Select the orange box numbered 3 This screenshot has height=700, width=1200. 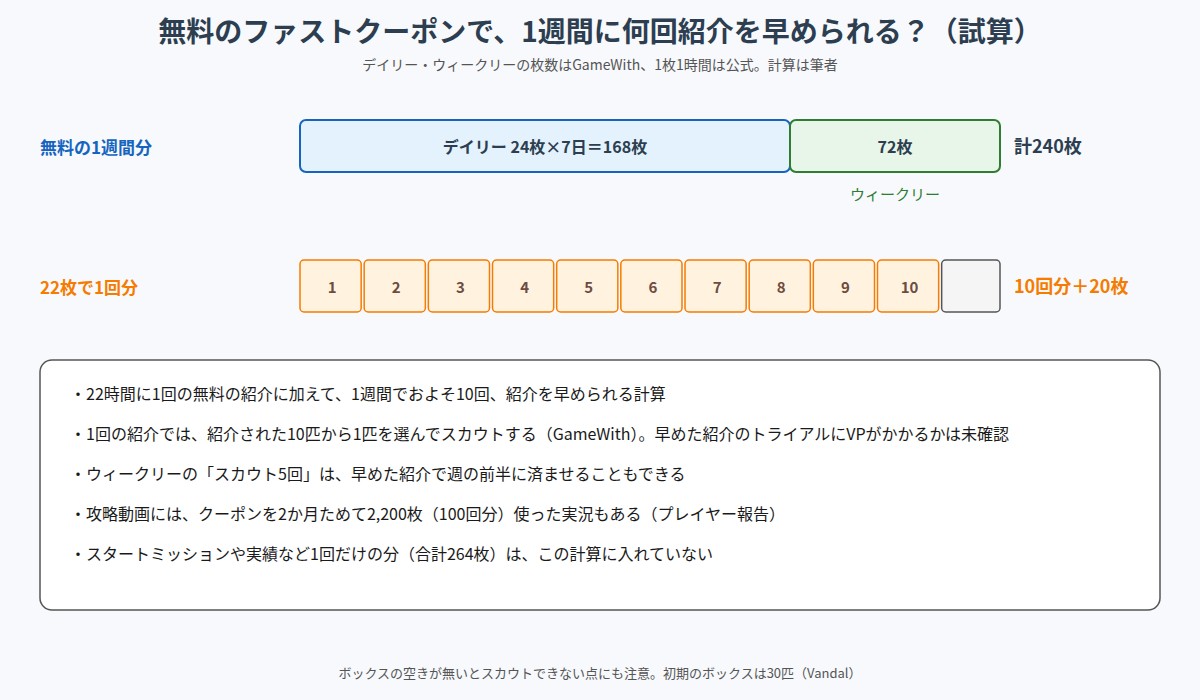(x=459, y=286)
